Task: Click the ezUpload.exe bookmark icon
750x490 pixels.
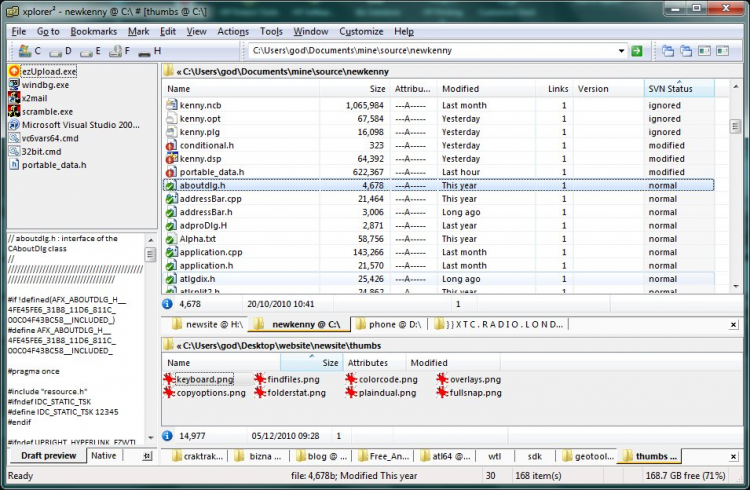Action: pyautogui.click(x=14, y=71)
